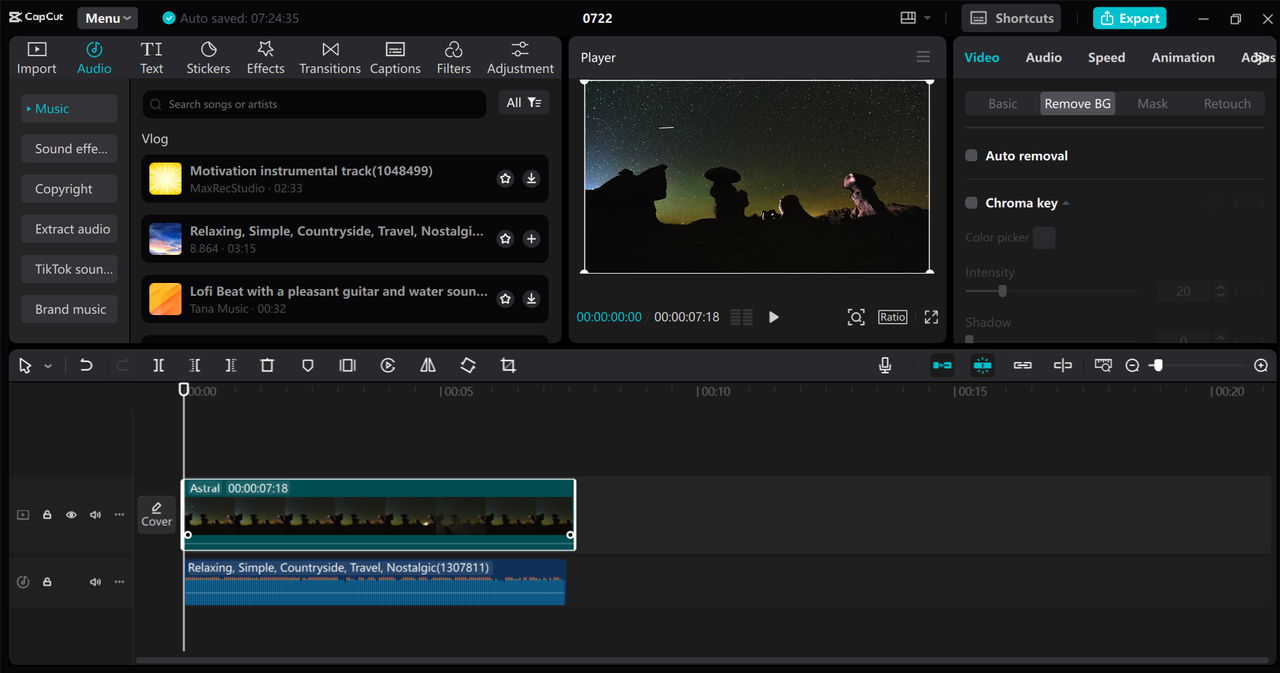Open the Brand music category
This screenshot has height=673, width=1280.
point(70,309)
